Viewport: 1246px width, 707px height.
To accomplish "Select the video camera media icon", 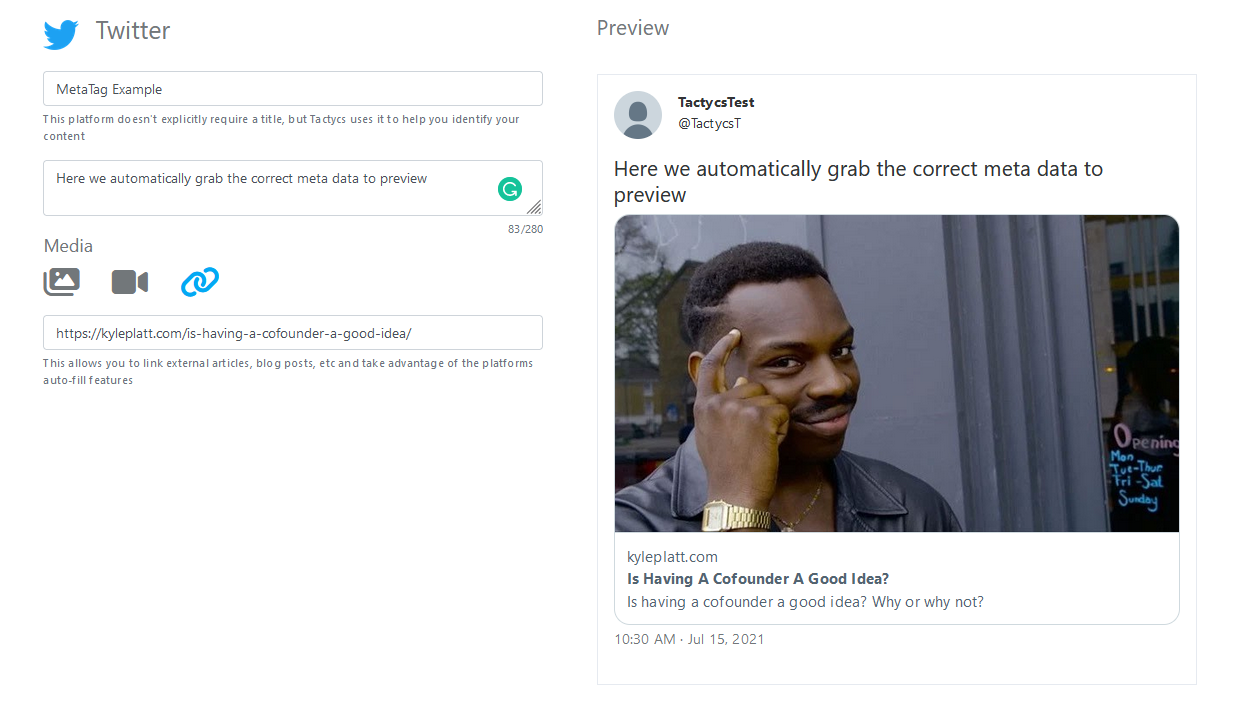I will click(x=130, y=283).
